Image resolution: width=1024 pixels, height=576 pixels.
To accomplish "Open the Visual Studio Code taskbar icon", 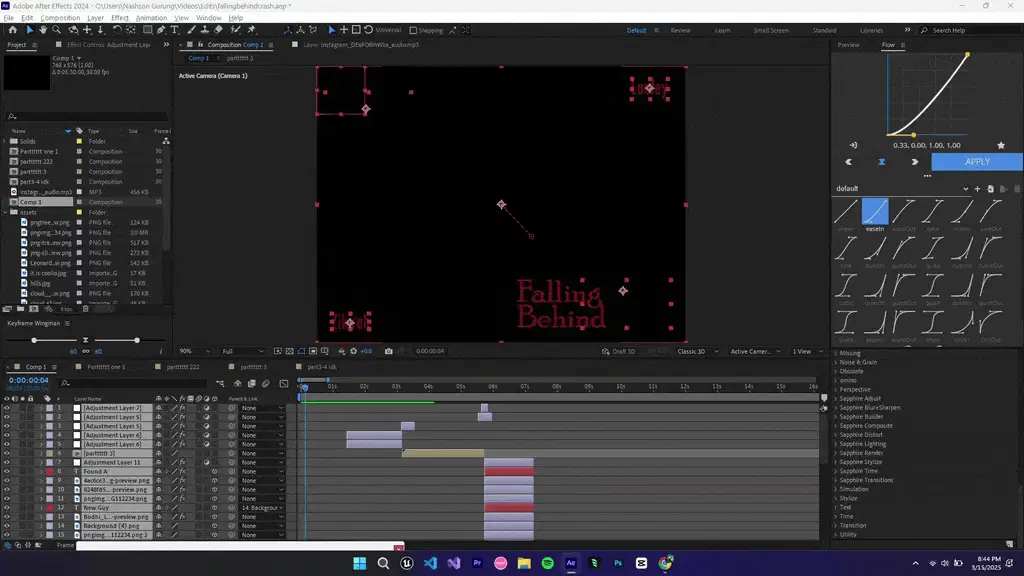I will tap(430, 563).
